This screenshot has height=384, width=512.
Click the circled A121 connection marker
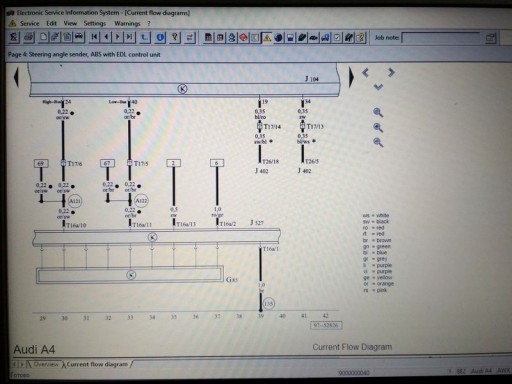coord(75,201)
